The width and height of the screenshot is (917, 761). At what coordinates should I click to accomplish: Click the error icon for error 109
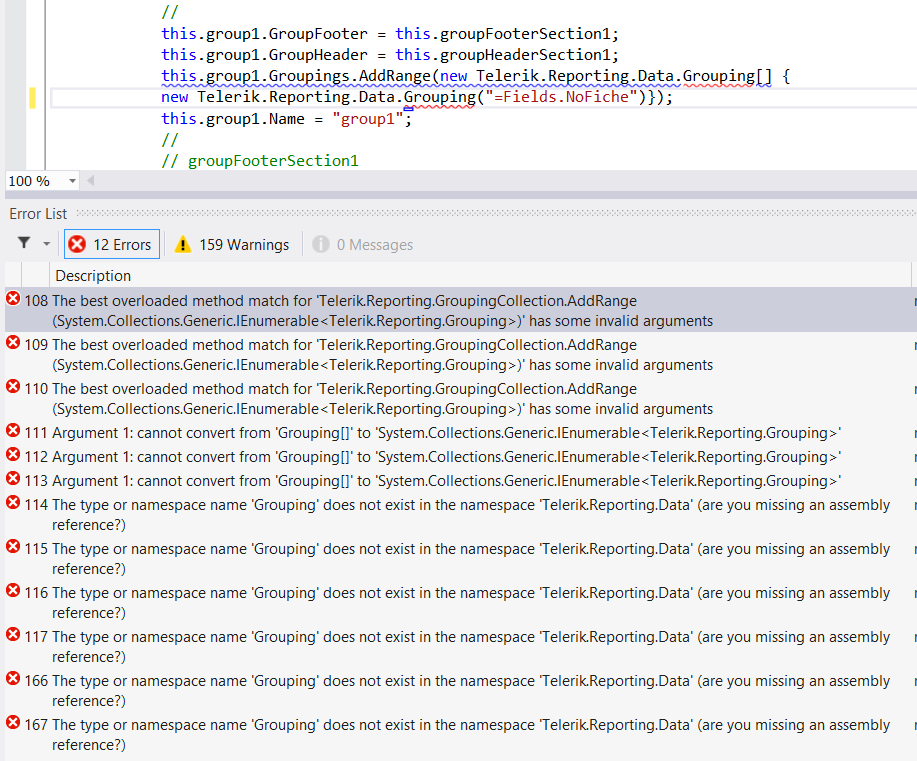(x=13, y=343)
